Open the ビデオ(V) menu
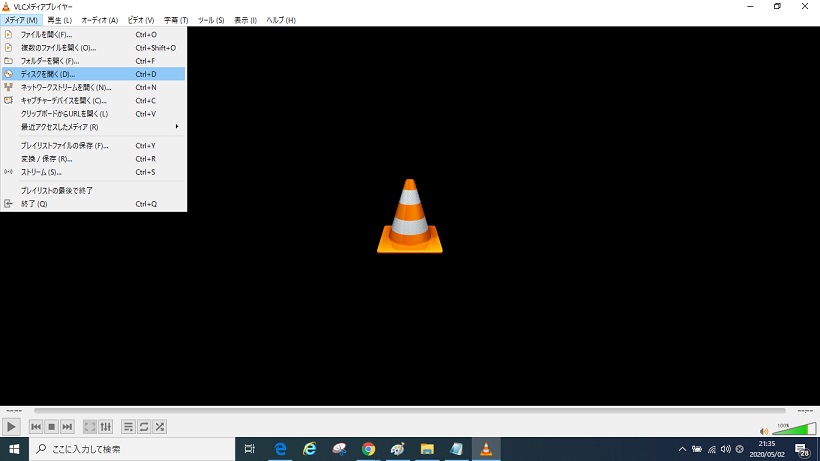820x461 pixels. coord(141,20)
